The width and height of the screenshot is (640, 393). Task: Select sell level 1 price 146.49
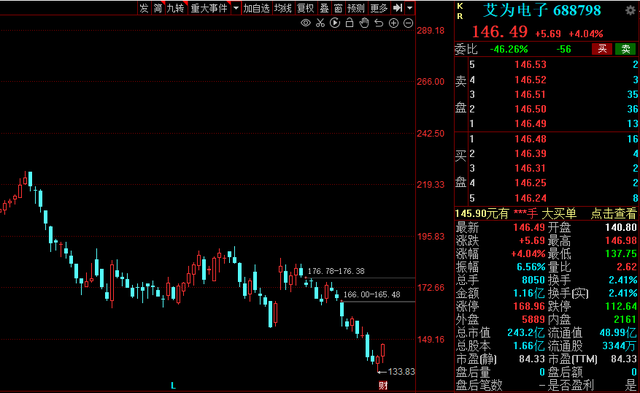(x=530, y=124)
